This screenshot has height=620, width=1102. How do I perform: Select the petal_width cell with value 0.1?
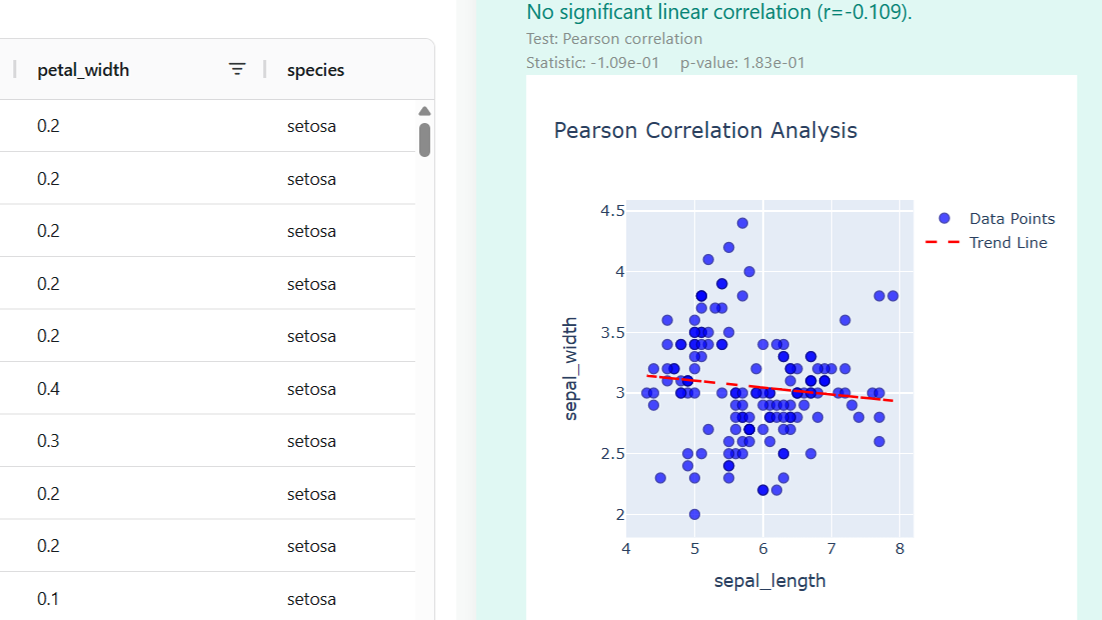(48, 599)
